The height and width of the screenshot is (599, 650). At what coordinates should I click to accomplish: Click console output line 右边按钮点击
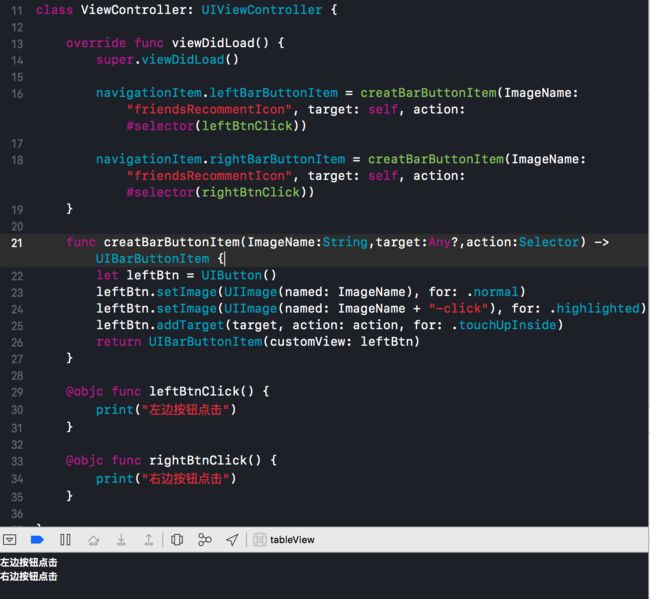click(x=29, y=577)
